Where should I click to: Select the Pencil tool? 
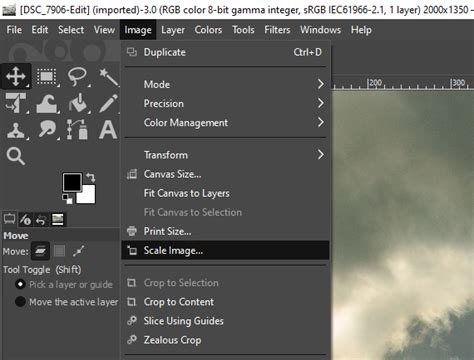point(109,103)
